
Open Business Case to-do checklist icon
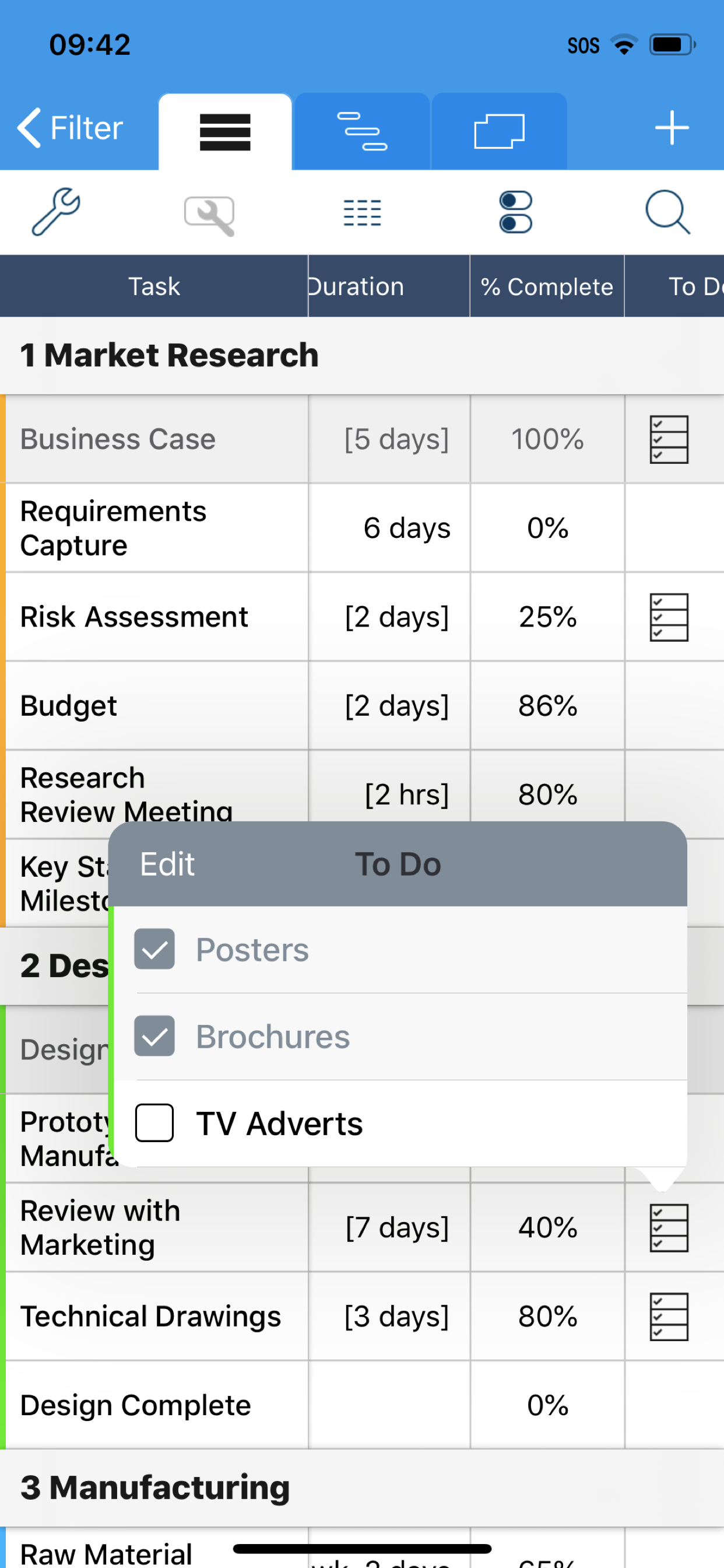[669, 439]
